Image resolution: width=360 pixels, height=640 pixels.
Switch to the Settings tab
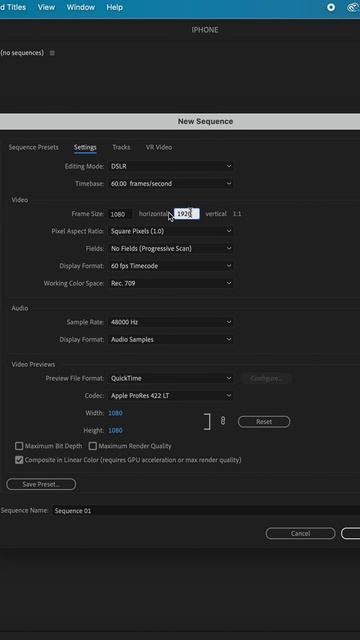click(x=85, y=147)
